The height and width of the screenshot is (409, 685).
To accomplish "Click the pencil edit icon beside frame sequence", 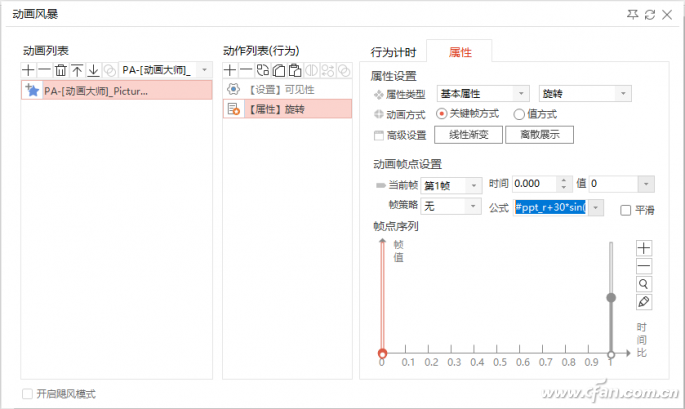I will click(x=643, y=302).
